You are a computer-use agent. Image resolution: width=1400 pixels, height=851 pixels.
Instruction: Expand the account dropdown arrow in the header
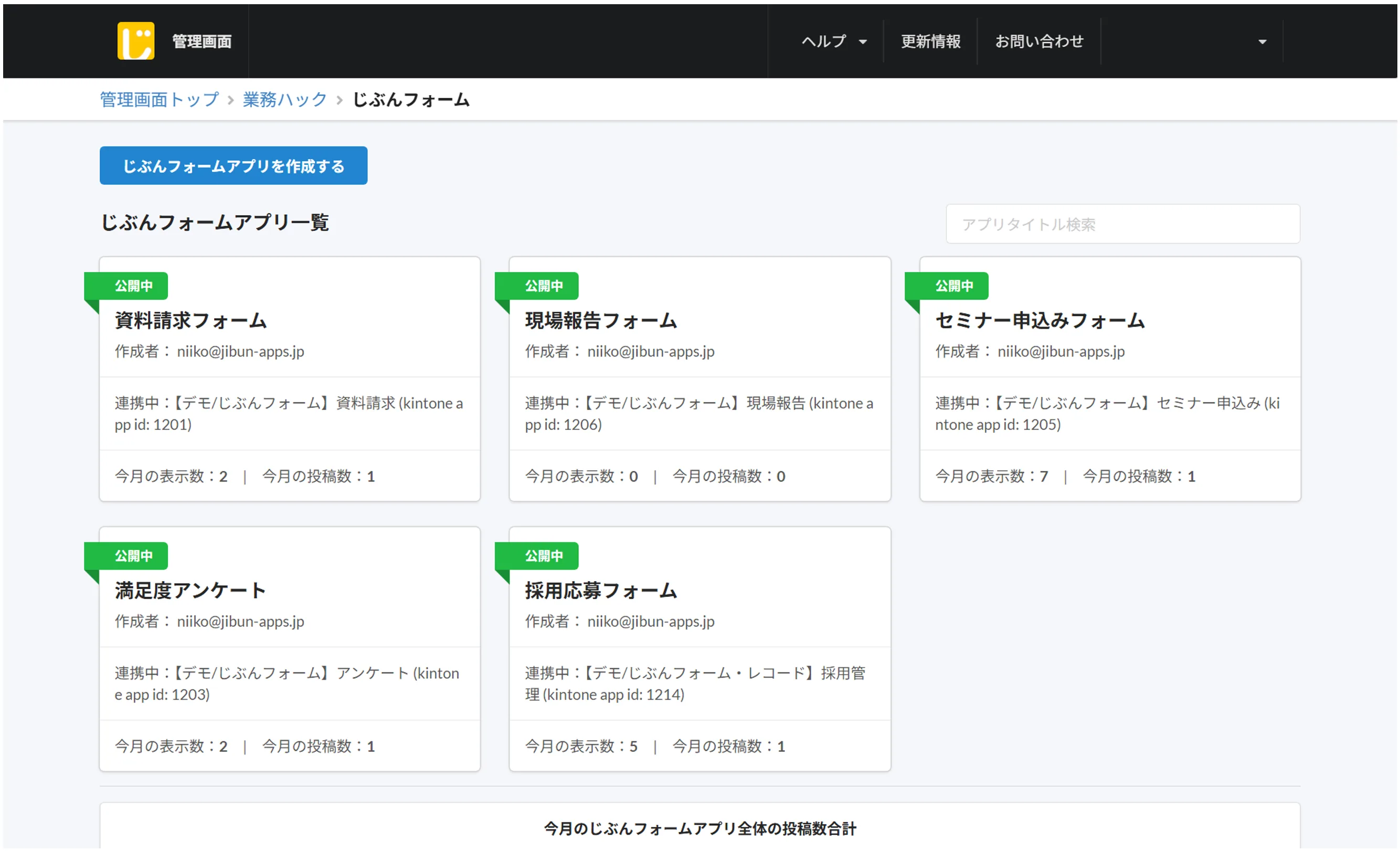[x=1262, y=42]
